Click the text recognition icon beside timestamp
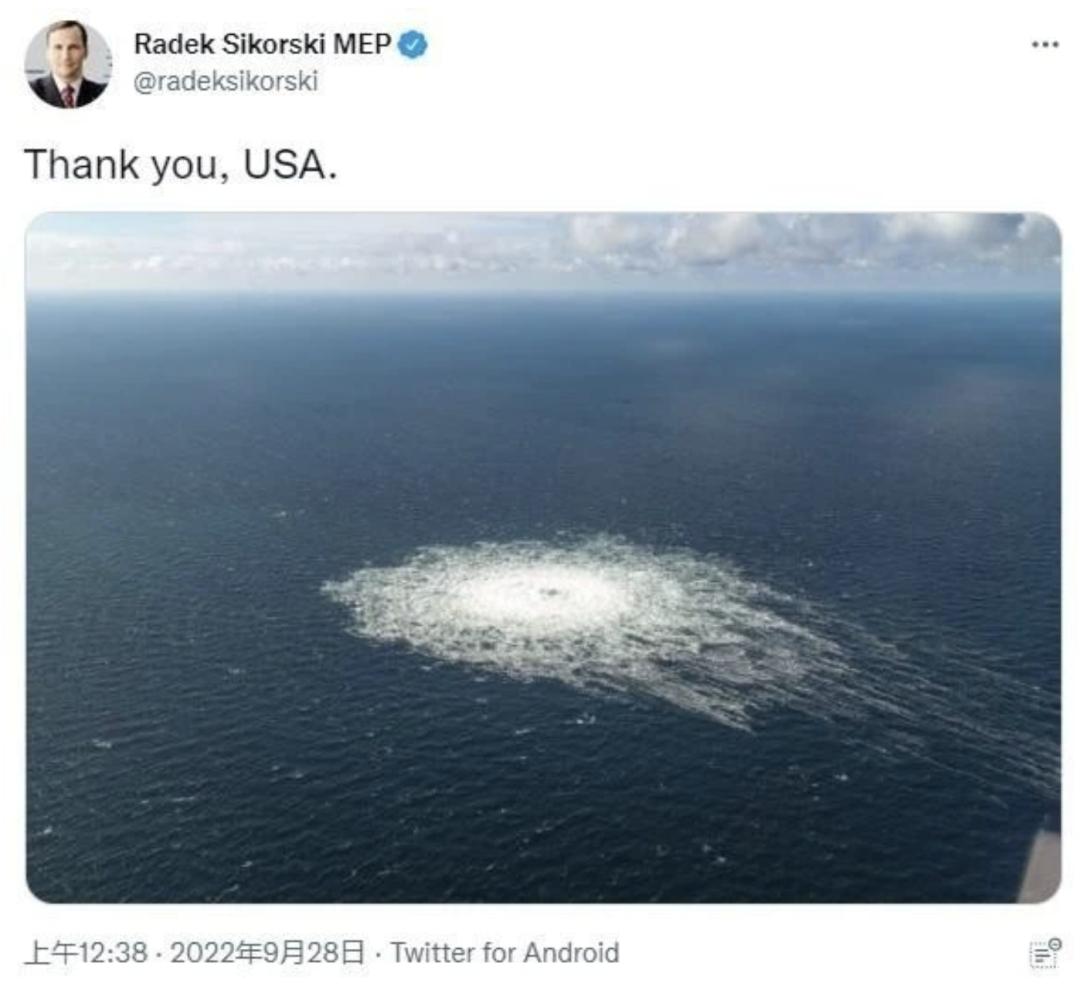 click(x=1045, y=954)
